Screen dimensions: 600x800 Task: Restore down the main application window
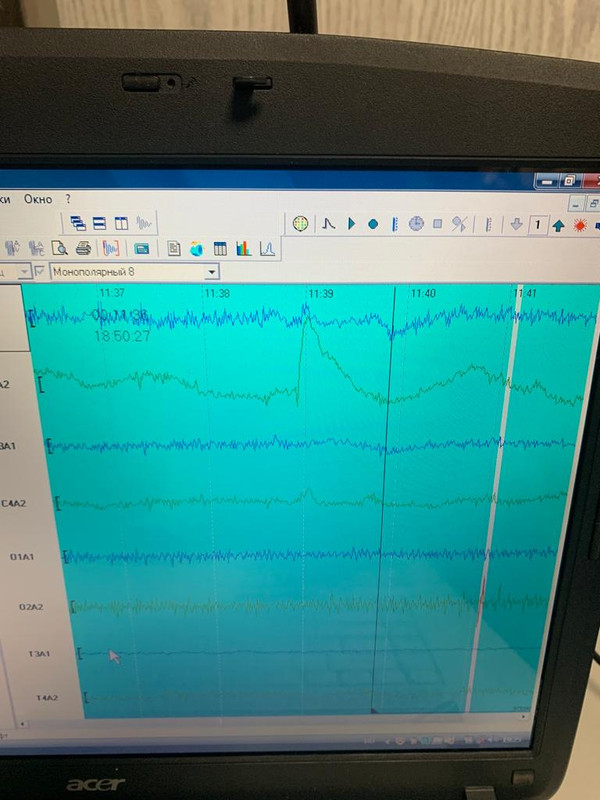569,181
